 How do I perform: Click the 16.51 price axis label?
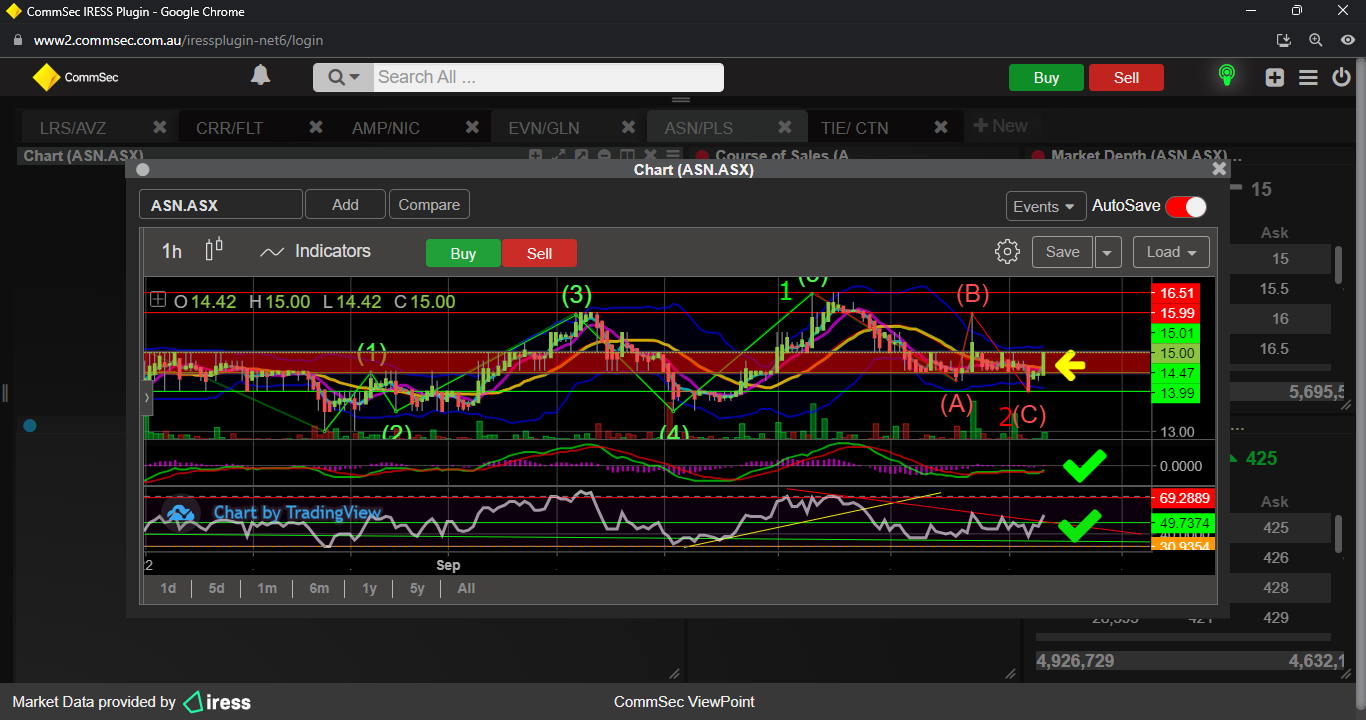1175,293
